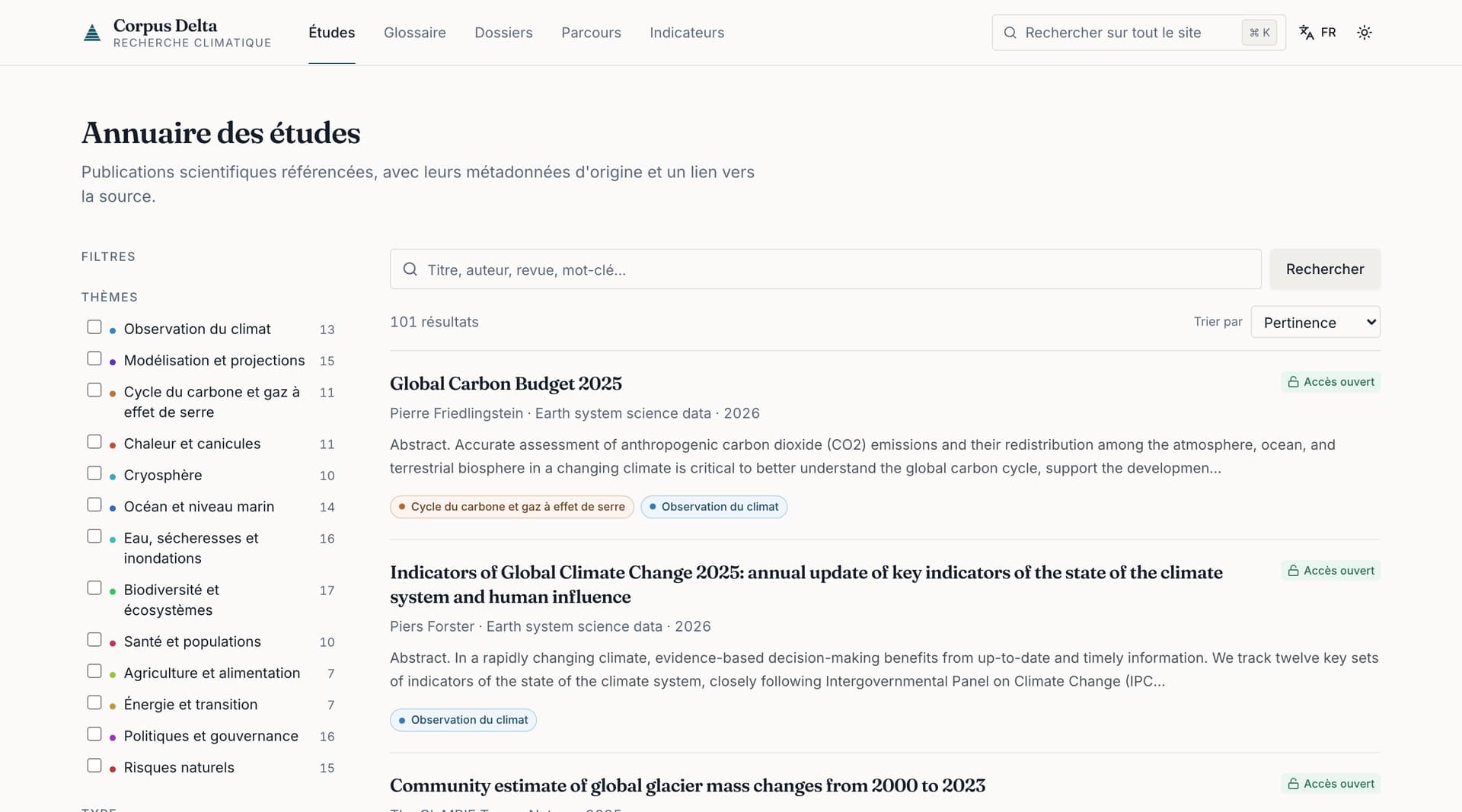Focus the Titre, auteur, revue search field
1462x812 pixels.
825,269
